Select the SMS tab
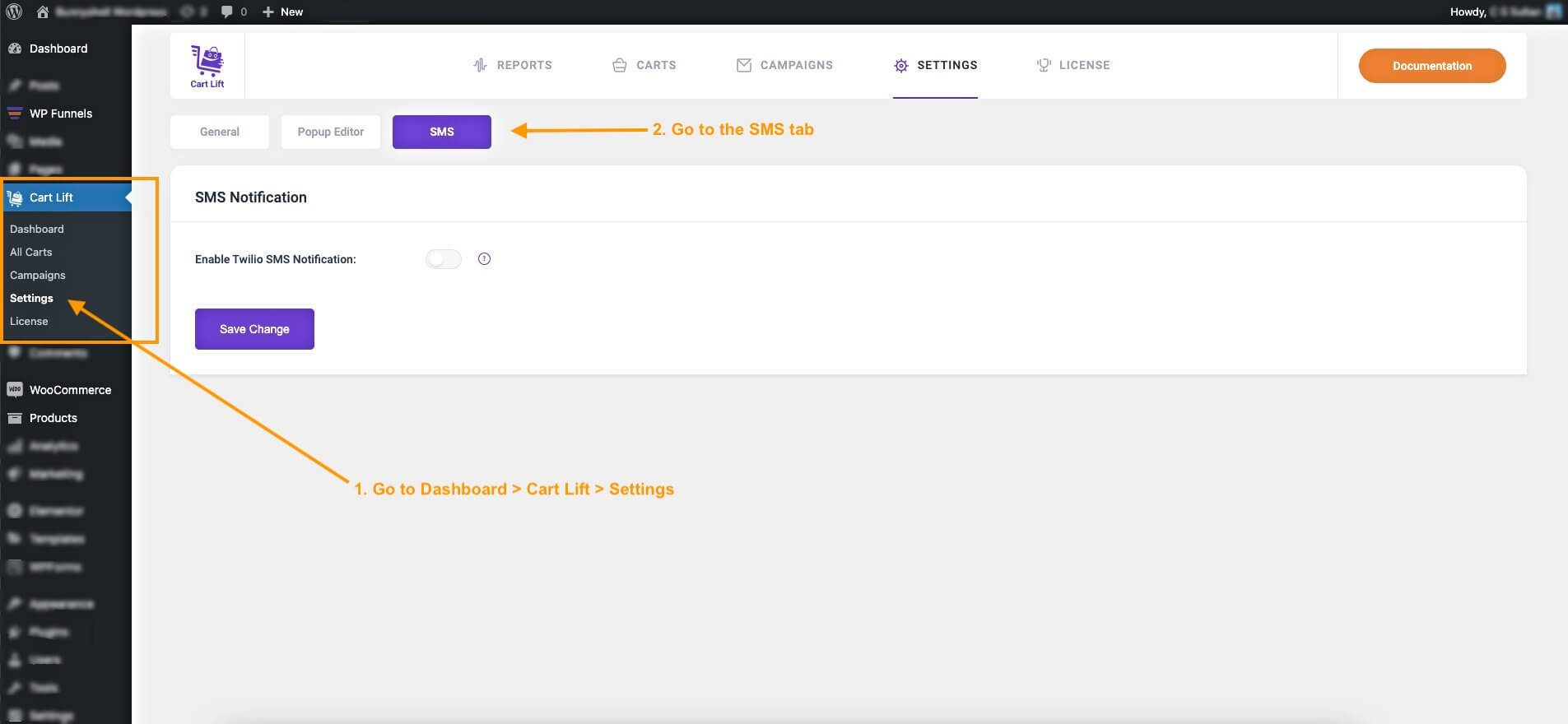The height and width of the screenshot is (724, 1568). click(442, 132)
